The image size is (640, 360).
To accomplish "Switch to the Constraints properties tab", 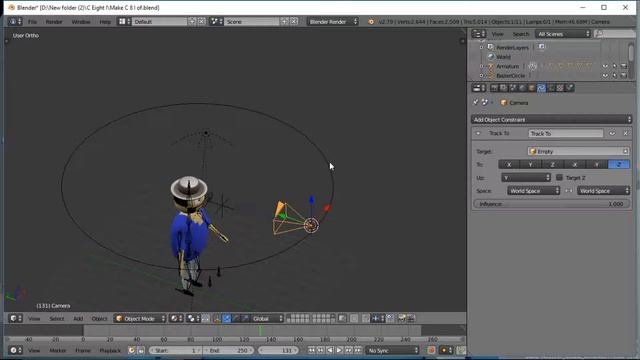I will tap(541, 88).
